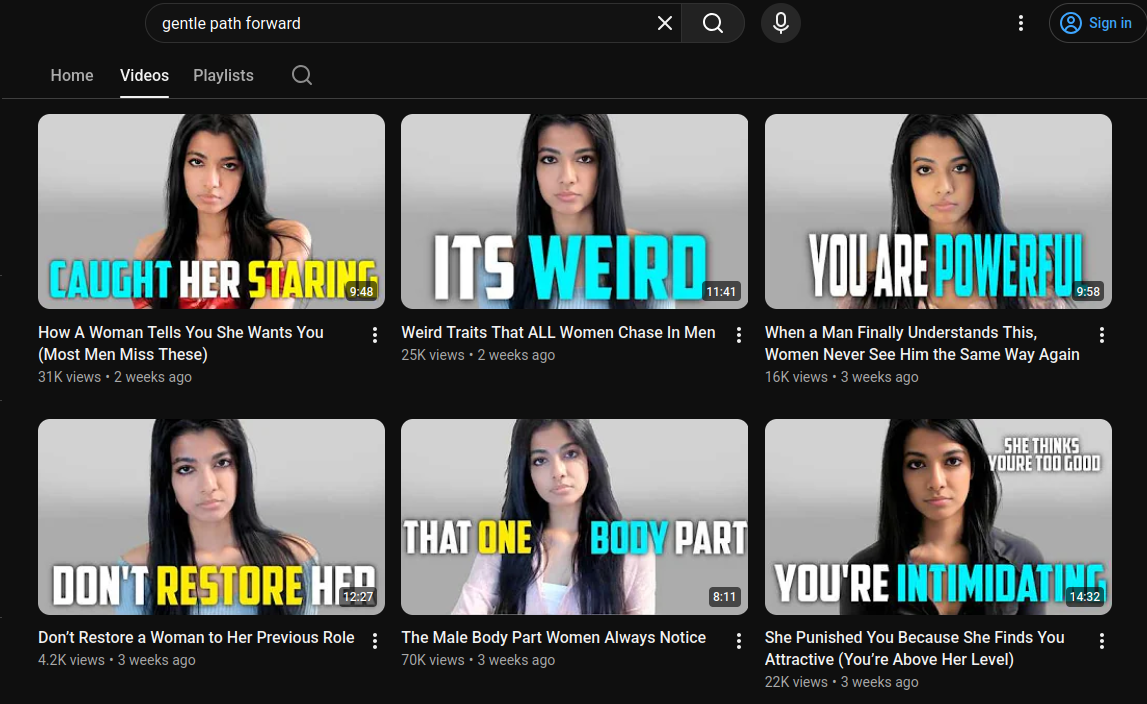Click the Sign in button
The width and height of the screenshot is (1147, 704).
click(x=1097, y=23)
